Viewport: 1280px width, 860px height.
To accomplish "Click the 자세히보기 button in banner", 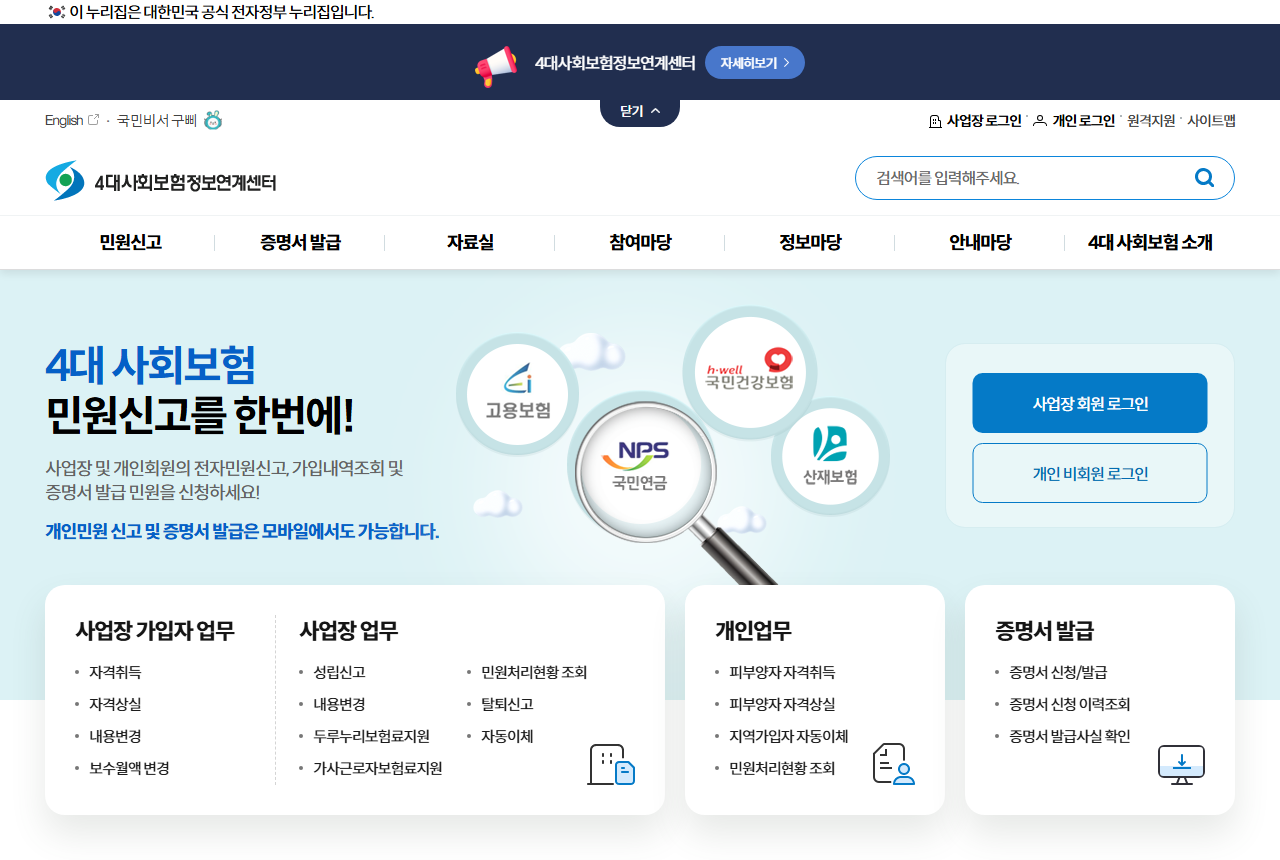I will pos(755,62).
